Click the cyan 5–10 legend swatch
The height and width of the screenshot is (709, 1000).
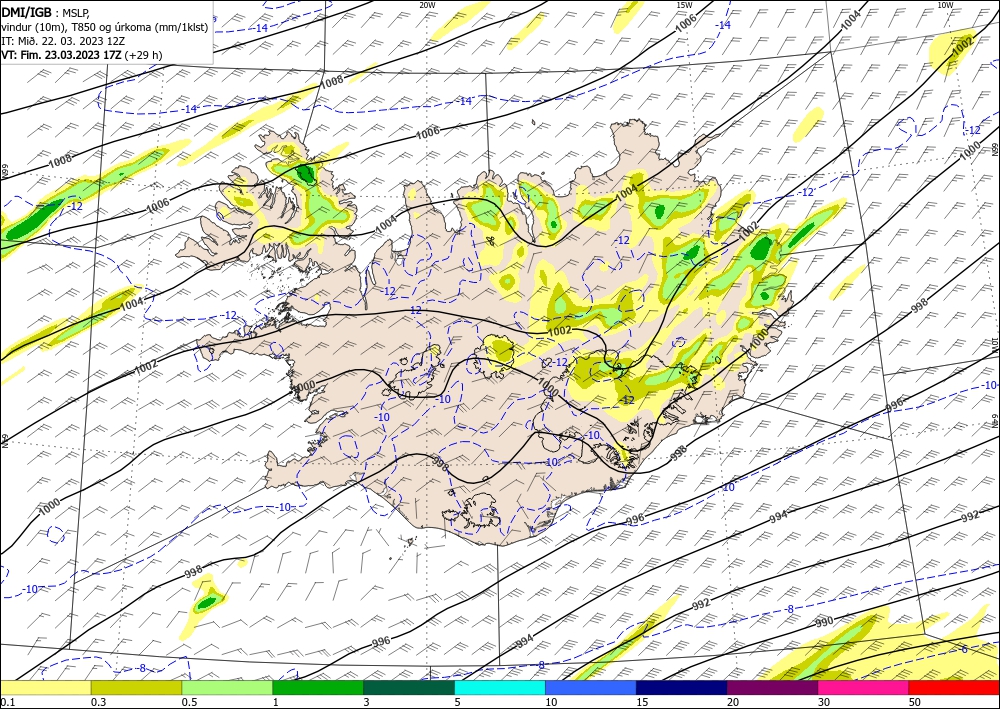click(x=500, y=687)
